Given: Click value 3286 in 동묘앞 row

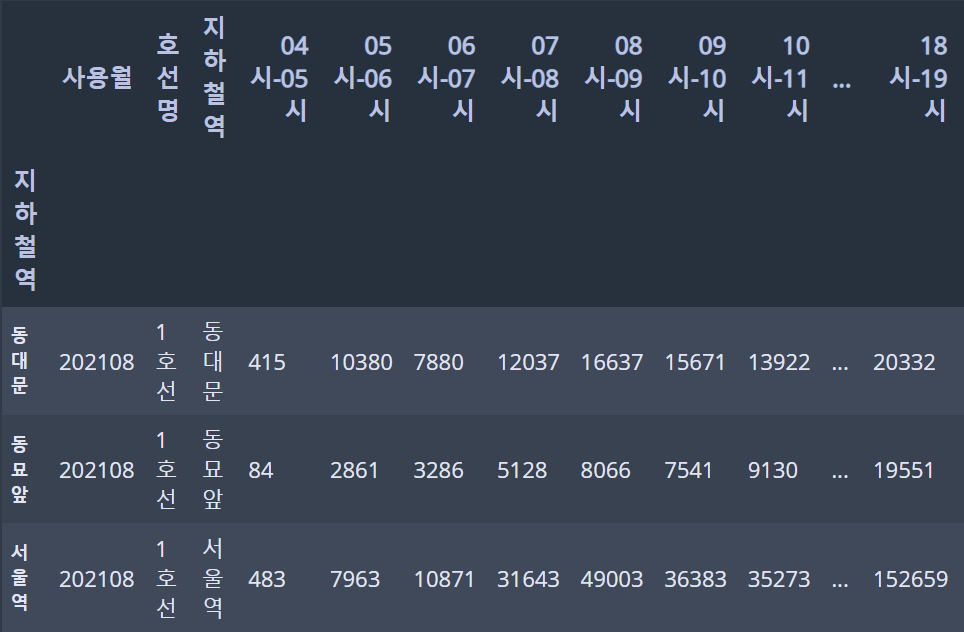Looking at the screenshot, I should pyautogui.click(x=438, y=470).
